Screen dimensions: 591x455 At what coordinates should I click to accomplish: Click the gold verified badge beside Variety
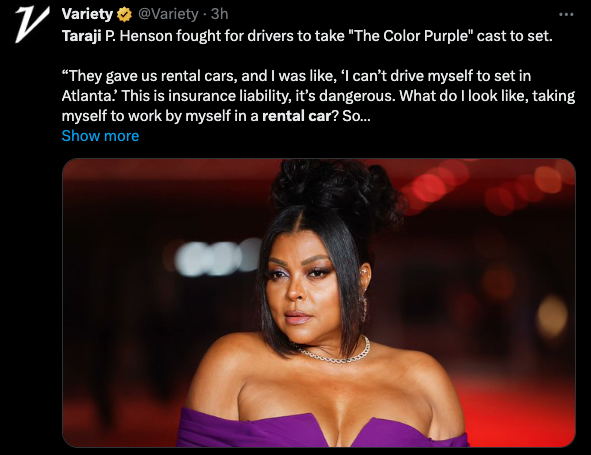coord(124,15)
